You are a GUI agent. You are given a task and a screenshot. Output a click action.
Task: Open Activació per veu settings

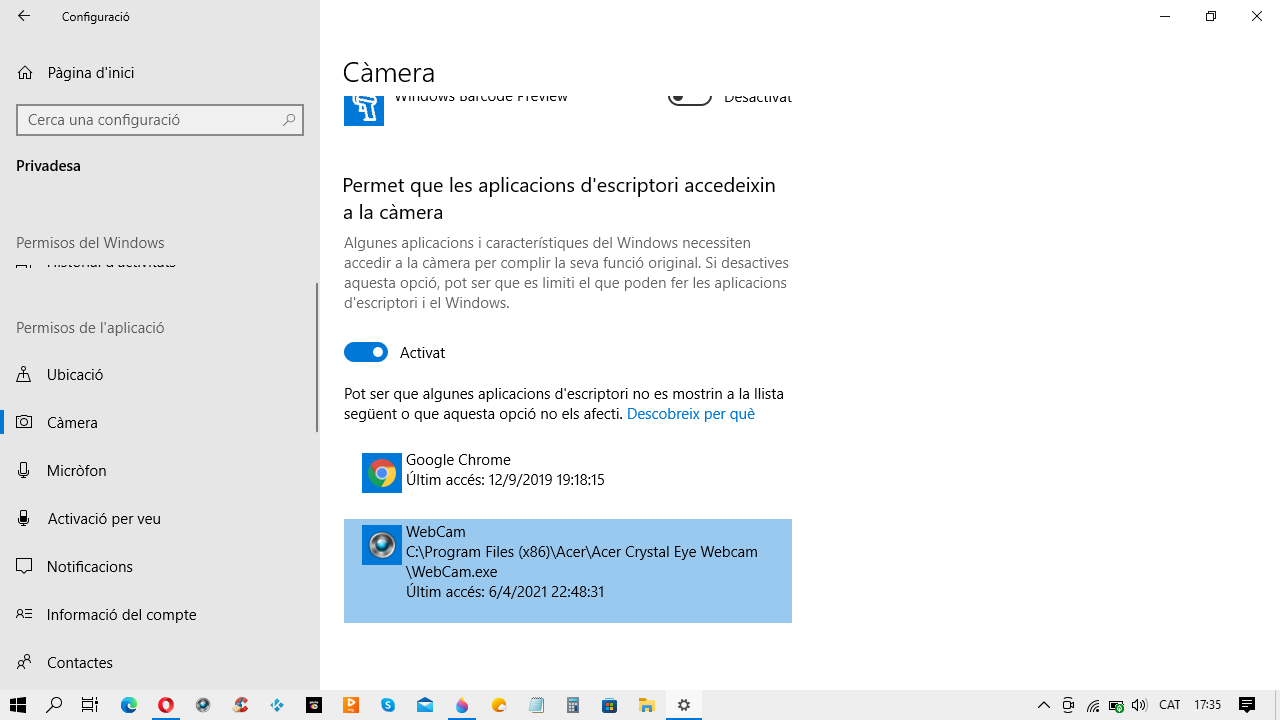[x=160, y=518]
